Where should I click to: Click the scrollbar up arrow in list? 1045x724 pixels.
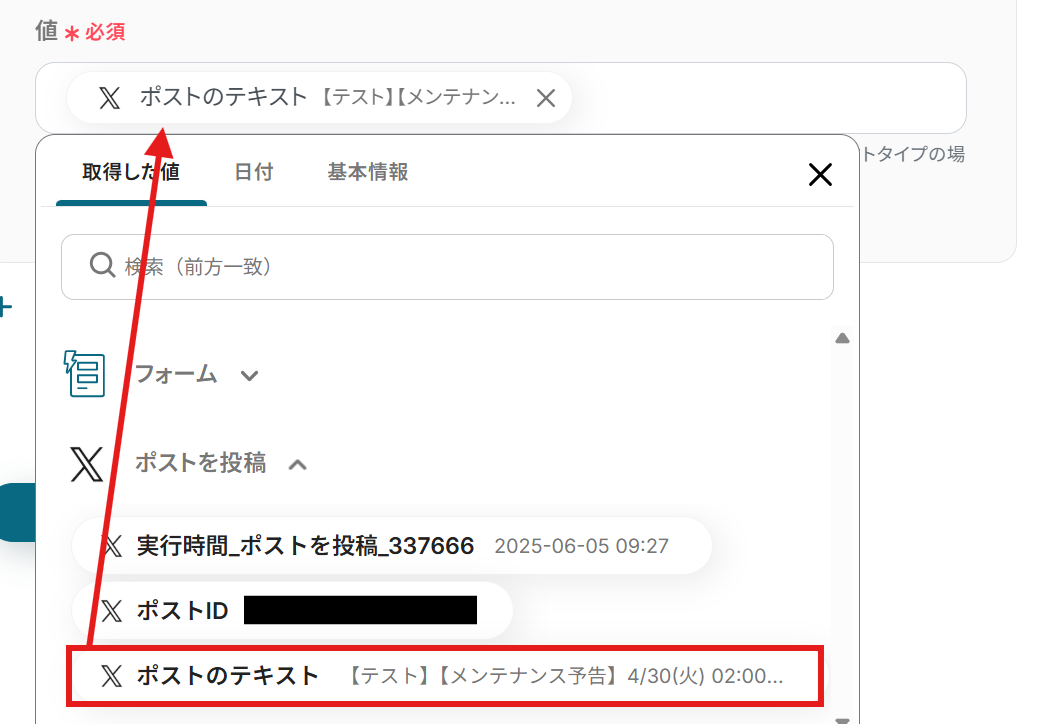[842, 339]
